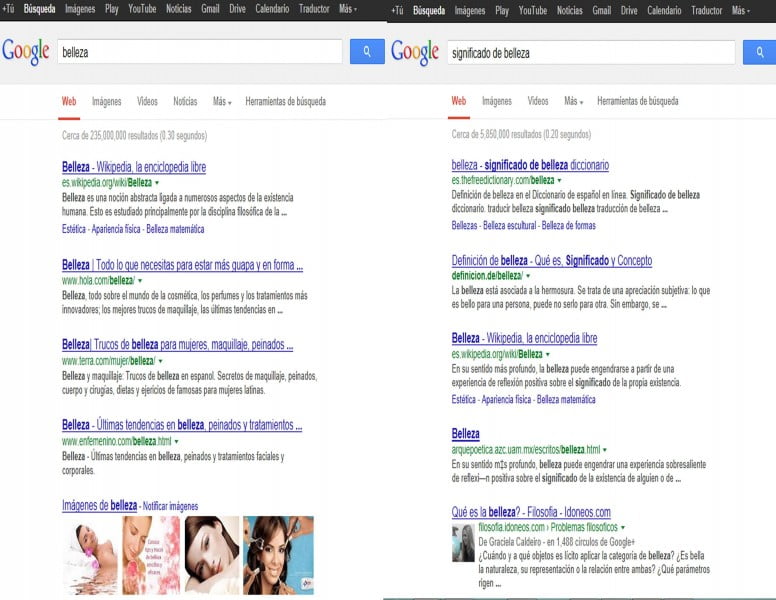776x600 pixels.
Task: Open the Imágenes results tab in right window
Action: (497, 101)
